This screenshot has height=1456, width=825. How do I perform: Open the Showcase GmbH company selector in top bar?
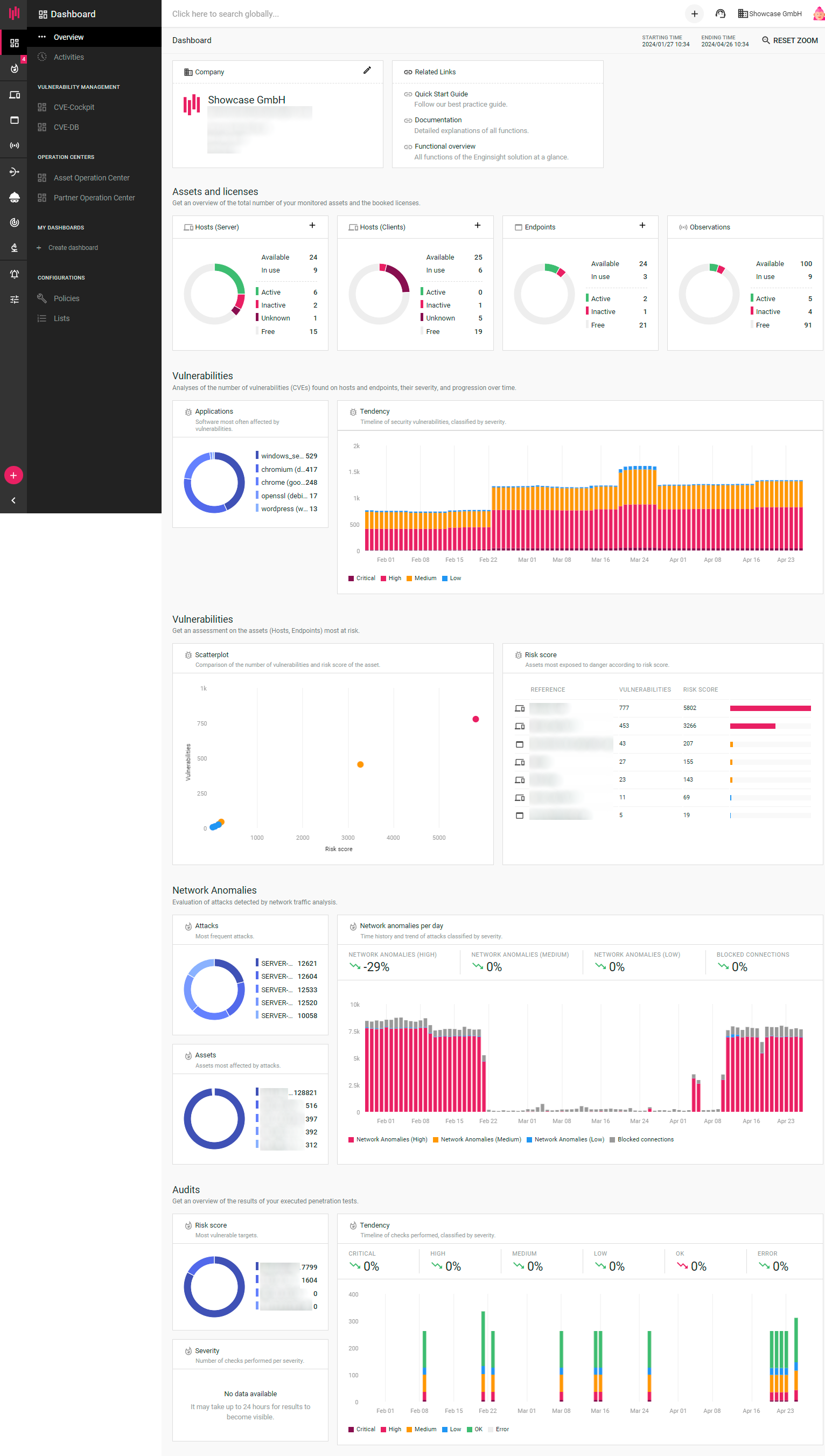tap(770, 13)
